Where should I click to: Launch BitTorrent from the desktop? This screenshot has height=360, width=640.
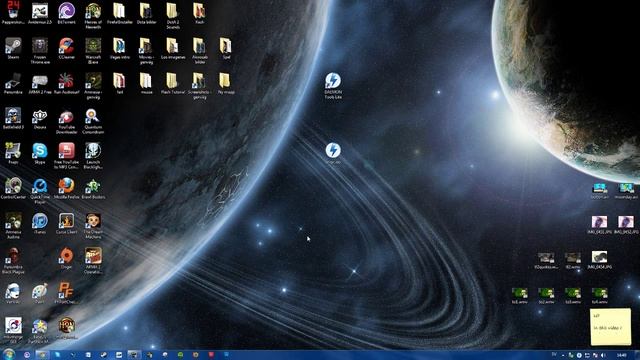coord(66,13)
